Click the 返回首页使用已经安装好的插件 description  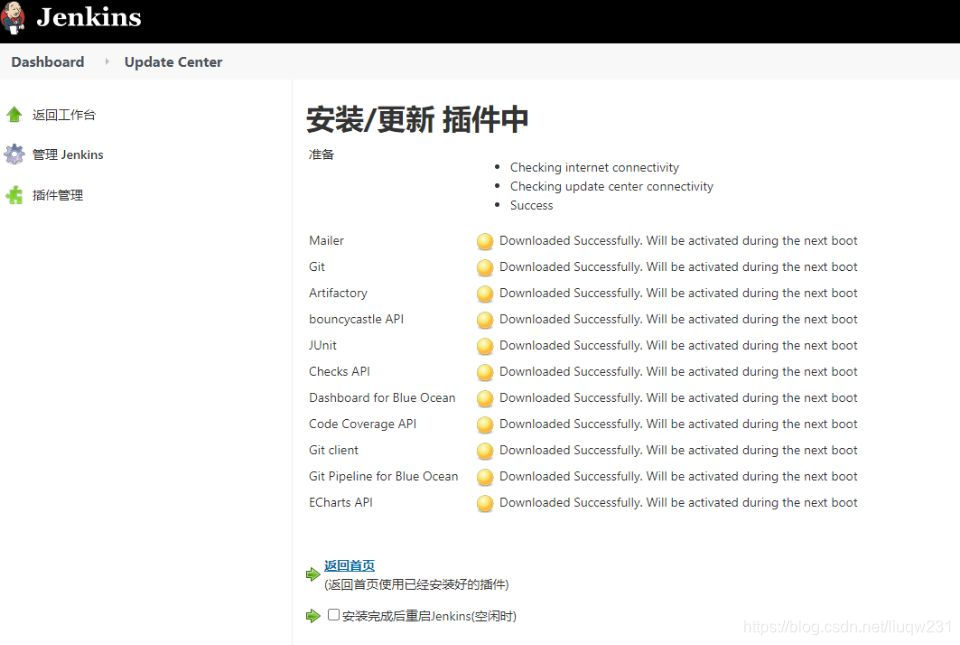[416, 584]
